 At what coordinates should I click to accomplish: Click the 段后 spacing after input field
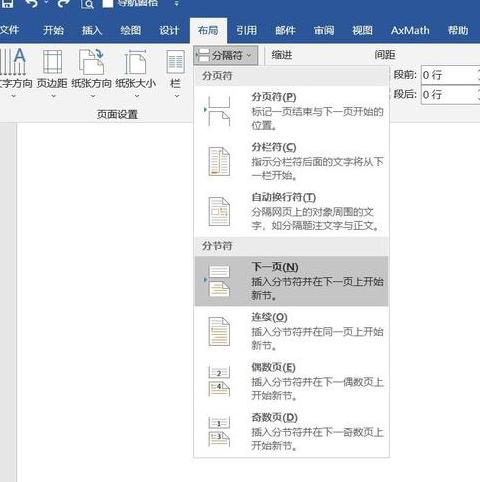450,95
